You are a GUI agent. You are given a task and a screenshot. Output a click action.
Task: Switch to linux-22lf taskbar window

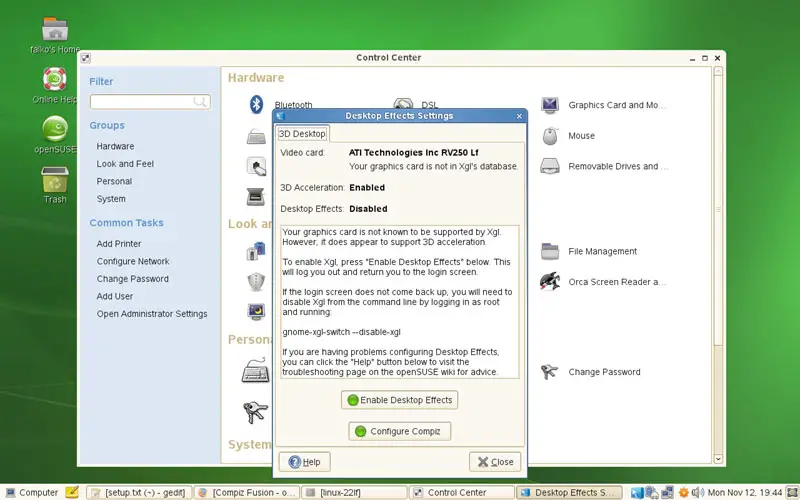[x=355, y=492]
